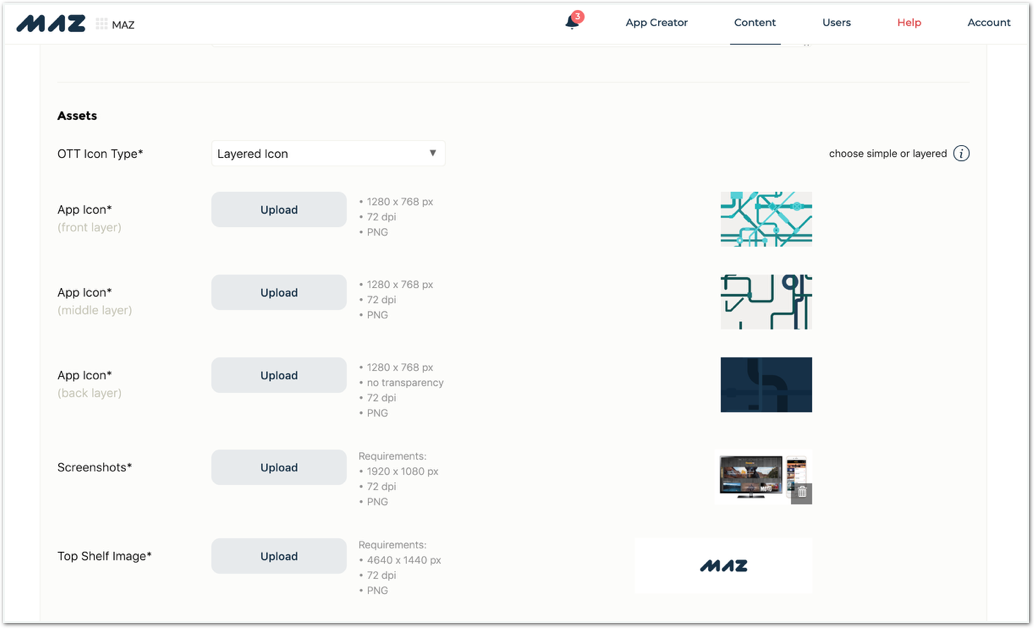1034x629 pixels.
Task: Select the screenshots preview thumbnail
Action: click(x=762, y=477)
